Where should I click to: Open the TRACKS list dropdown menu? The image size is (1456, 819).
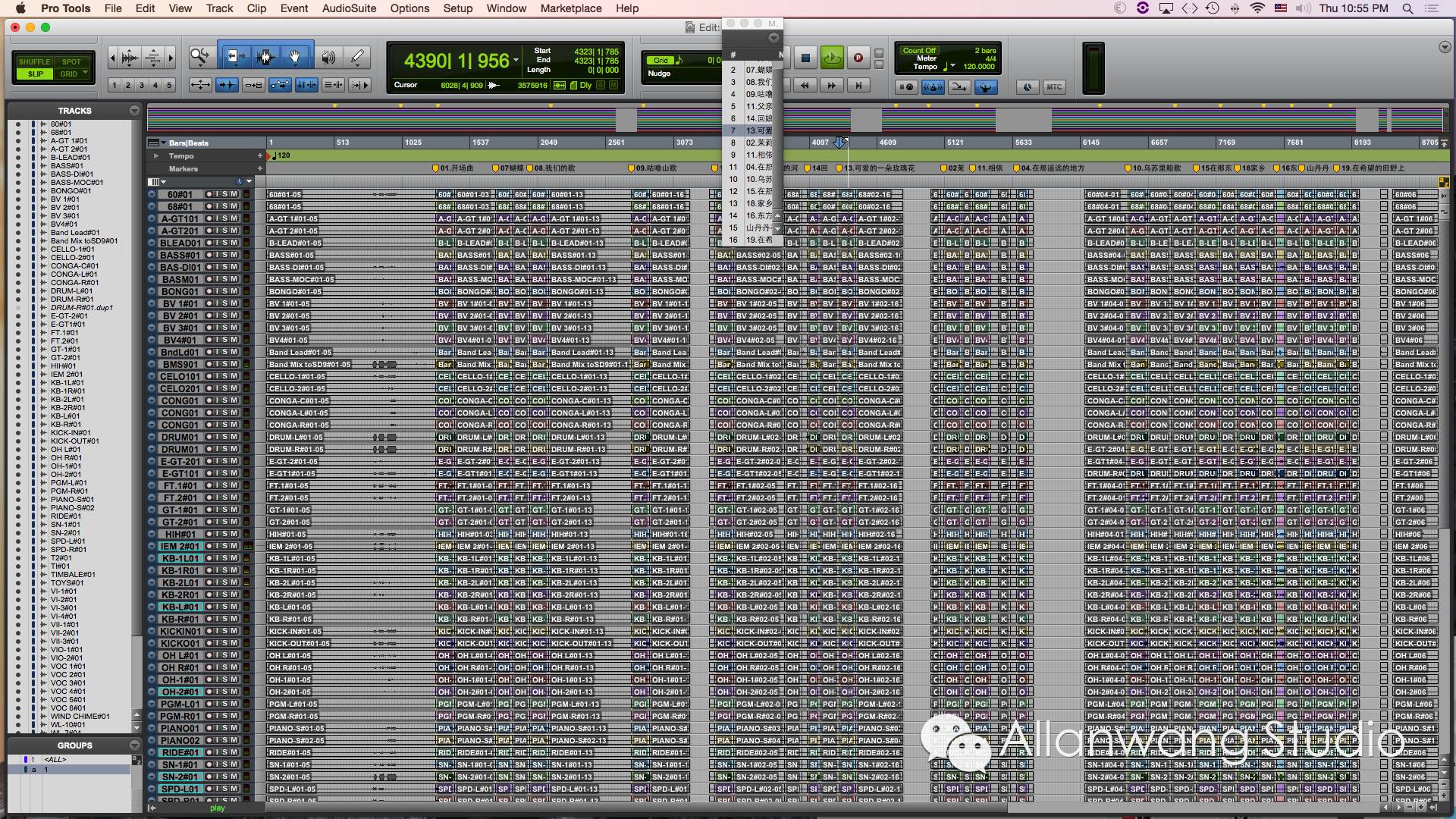click(x=134, y=111)
